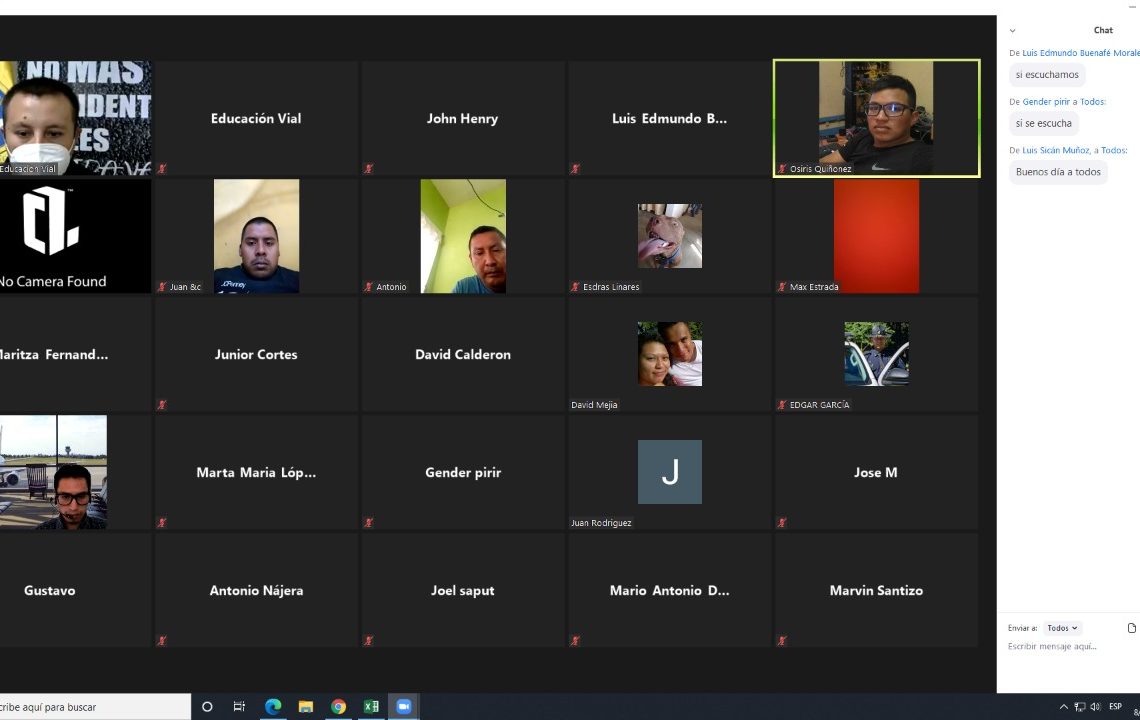Click the volume icon in system tray
Screen dimensions: 1140x720
point(1095,706)
